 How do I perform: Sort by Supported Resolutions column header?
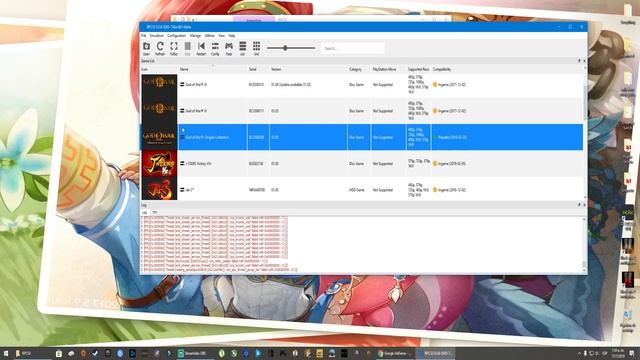(x=418, y=69)
